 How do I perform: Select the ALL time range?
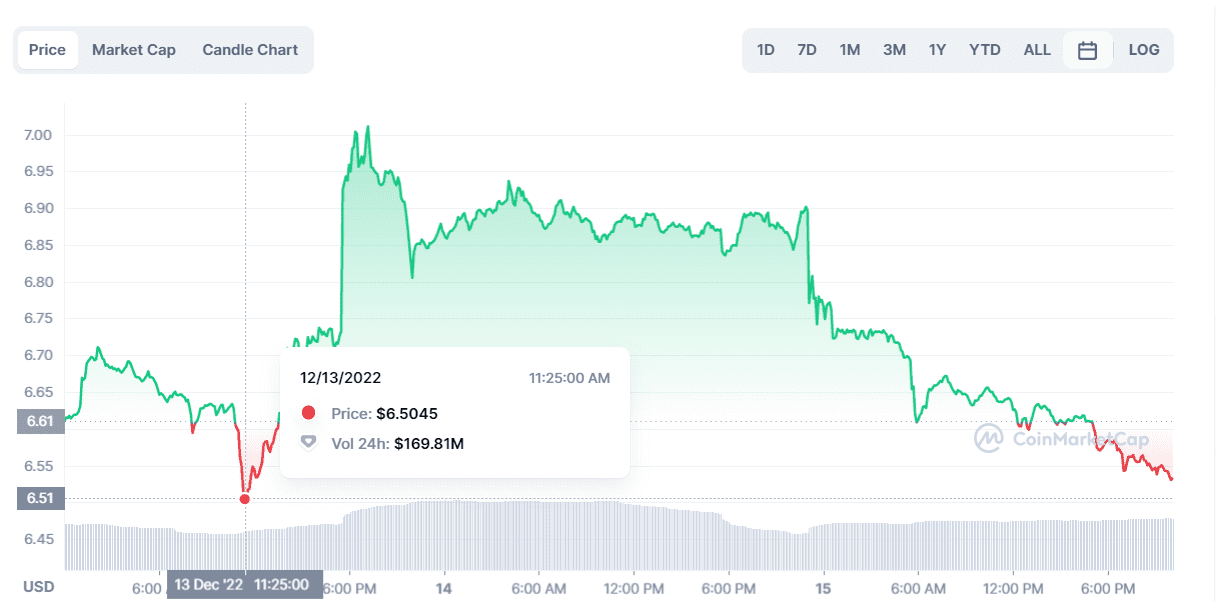1037,49
